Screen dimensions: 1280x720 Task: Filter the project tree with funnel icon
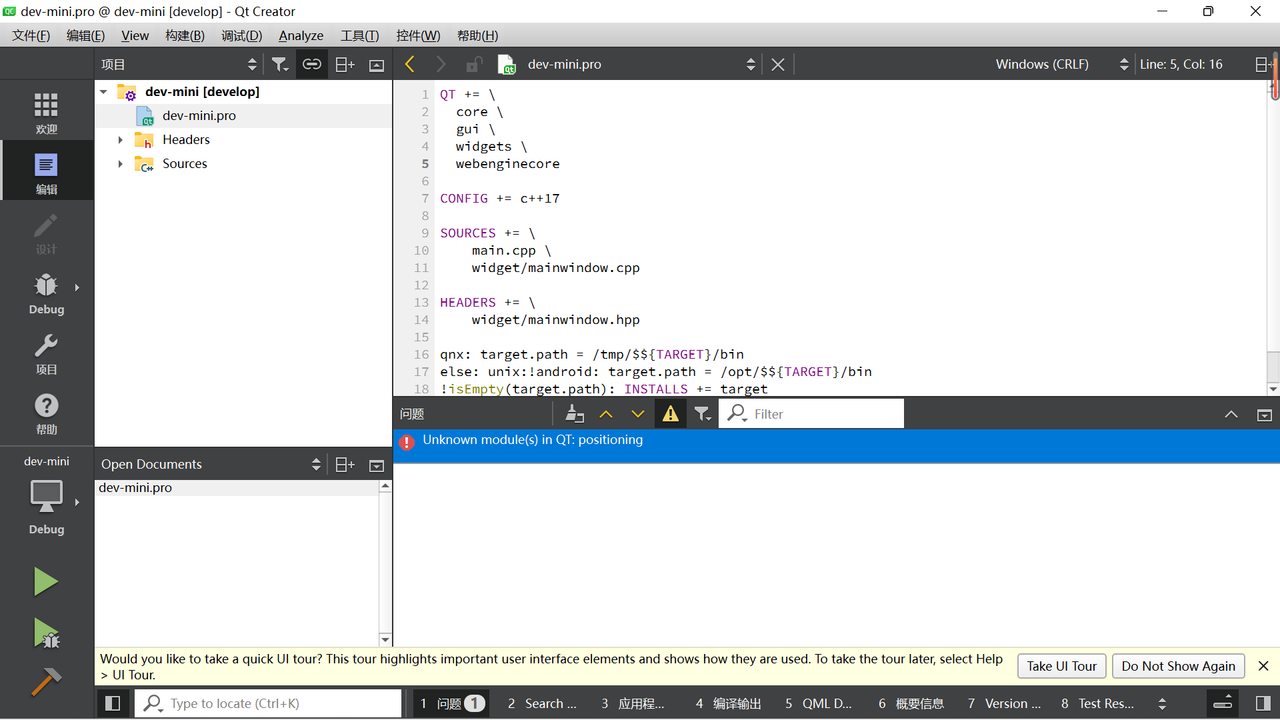pos(280,64)
